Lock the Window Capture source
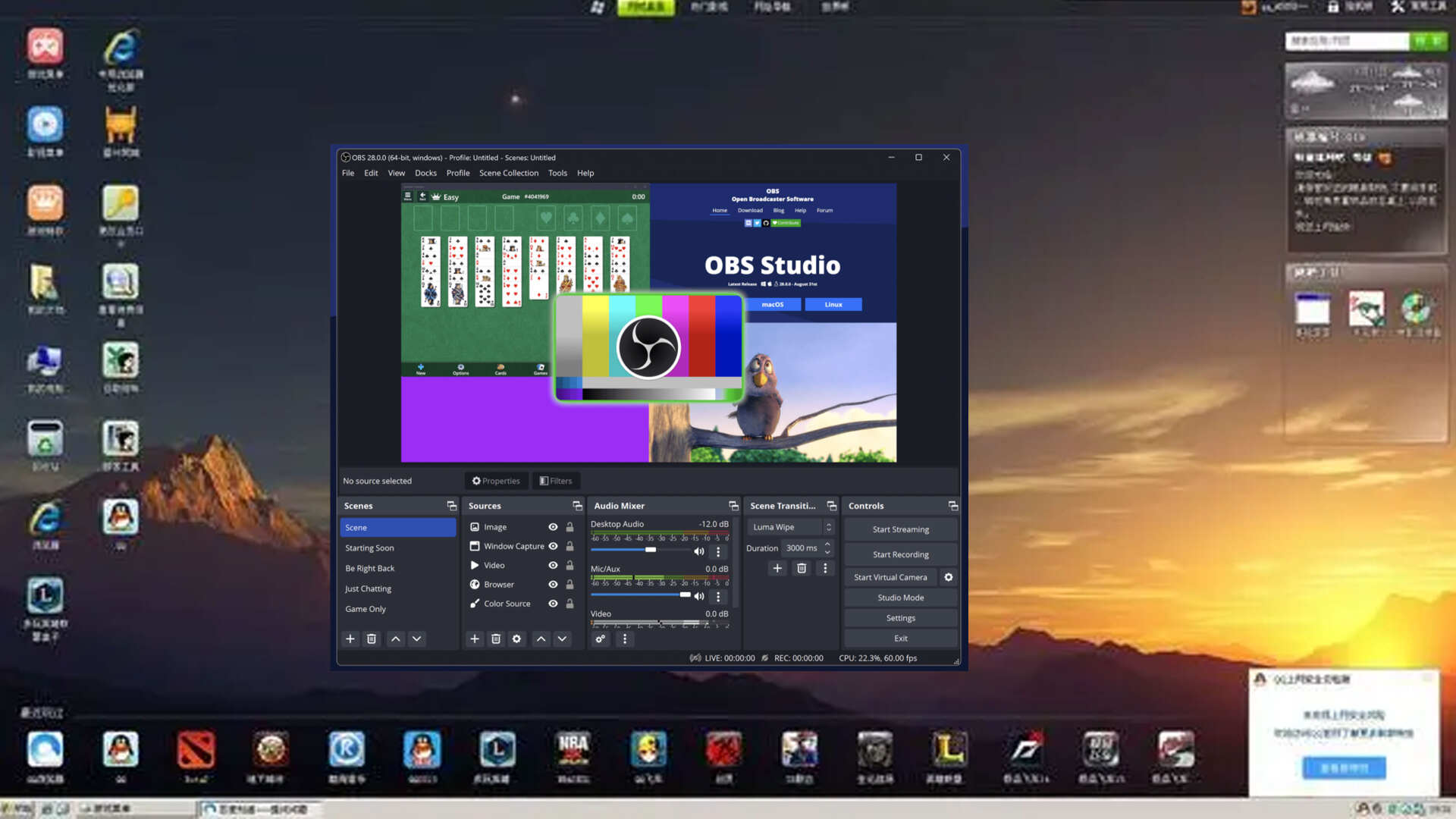This screenshot has width=1456, height=819. pyautogui.click(x=570, y=546)
